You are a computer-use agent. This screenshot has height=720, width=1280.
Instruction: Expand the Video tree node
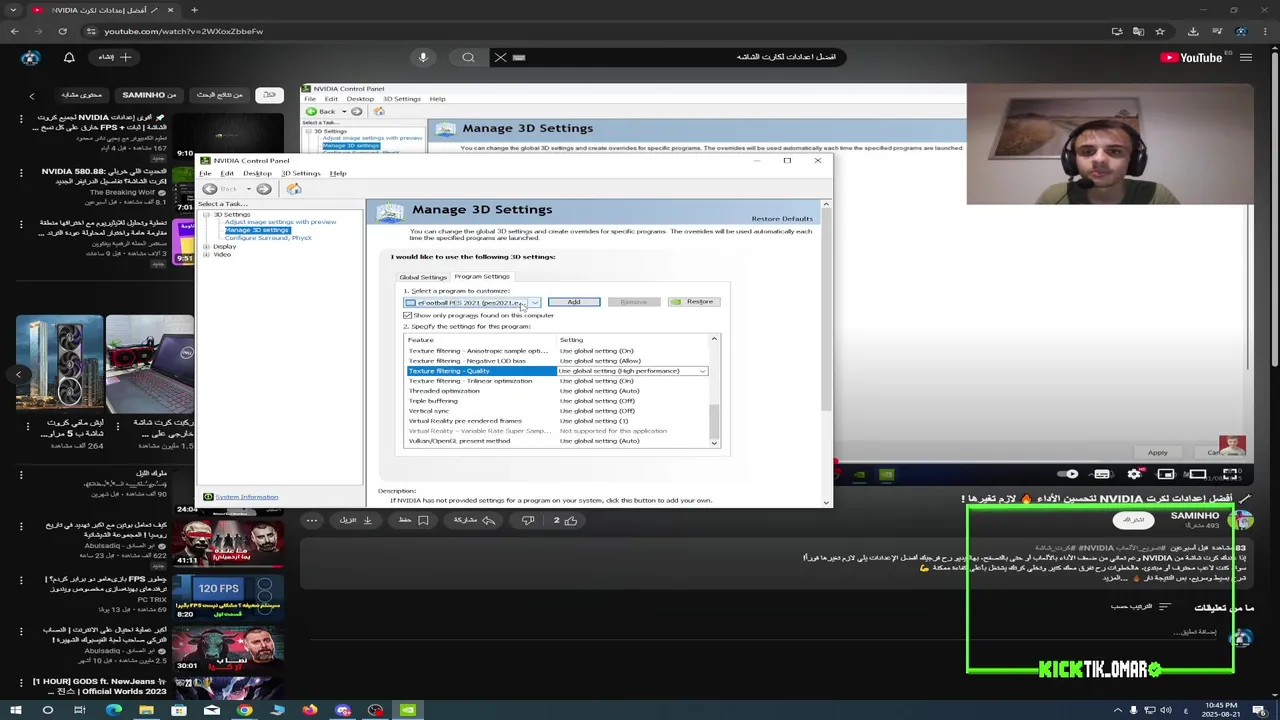pos(206,254)
